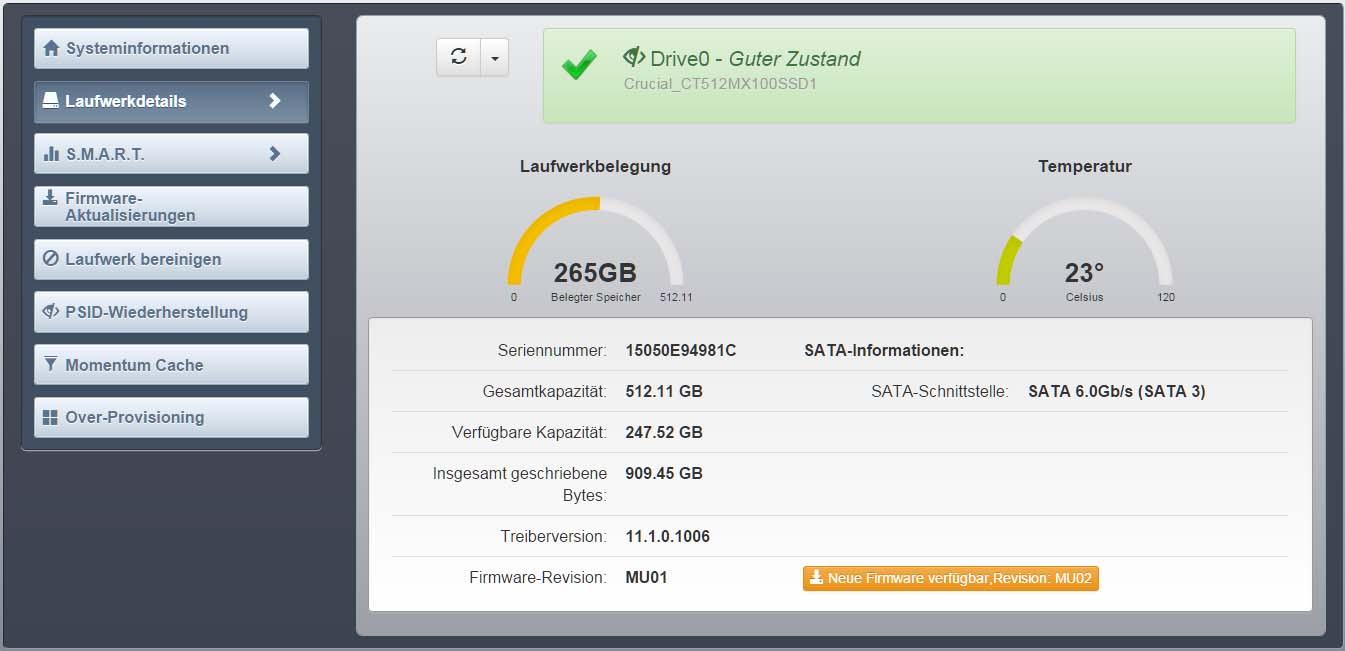Click the Treiberversion value 11.1.0.1006

667,536
